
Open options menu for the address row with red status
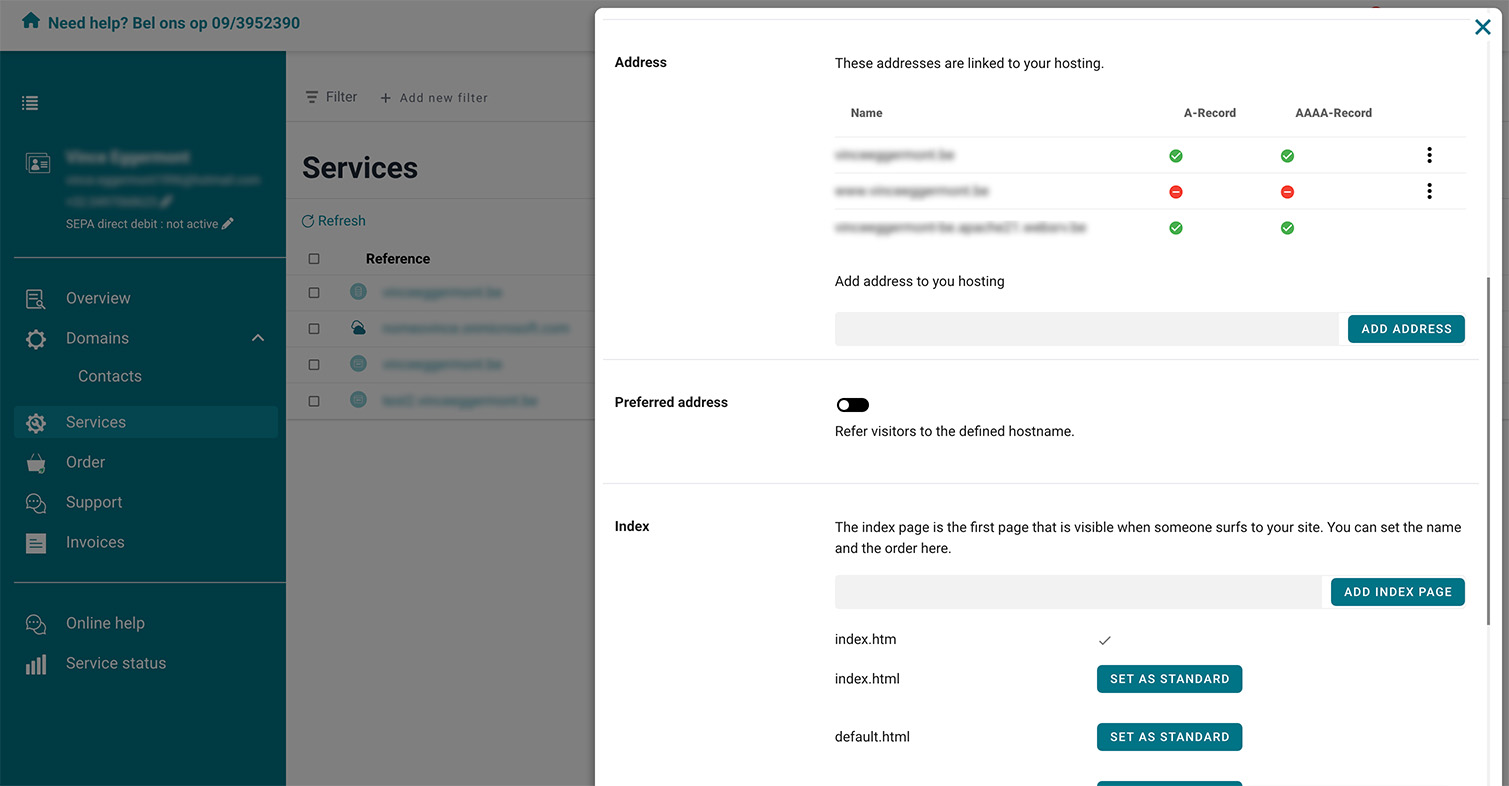1429,191
